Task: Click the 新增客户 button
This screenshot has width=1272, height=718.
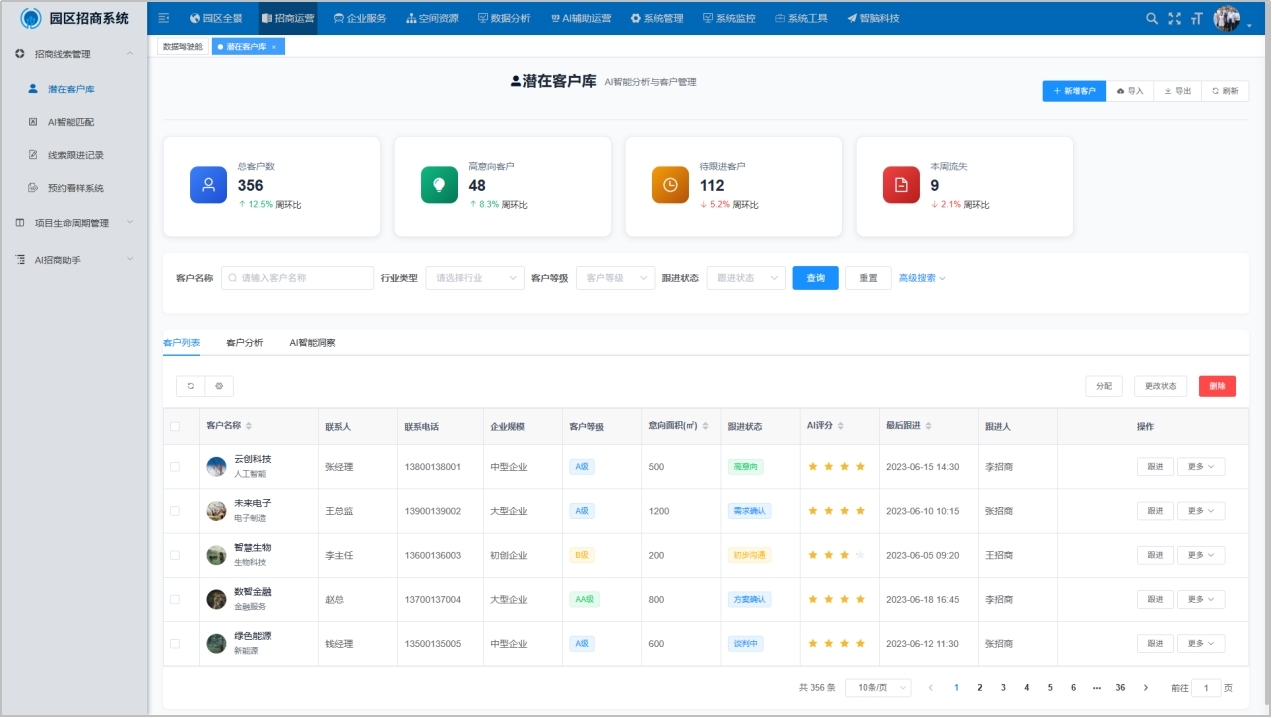Action: [x=1073, y=90]
